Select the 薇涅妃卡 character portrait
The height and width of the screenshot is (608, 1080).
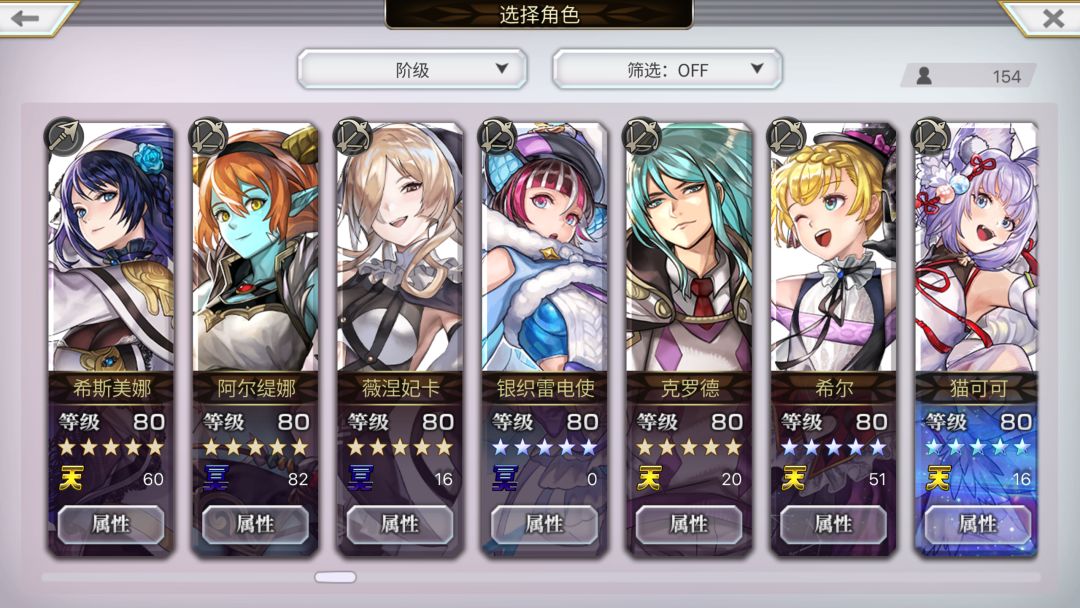(x=399, y=248)
